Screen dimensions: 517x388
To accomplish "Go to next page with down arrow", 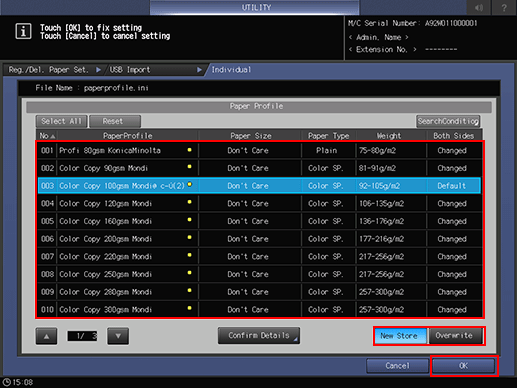I will (x=118, y=336).
